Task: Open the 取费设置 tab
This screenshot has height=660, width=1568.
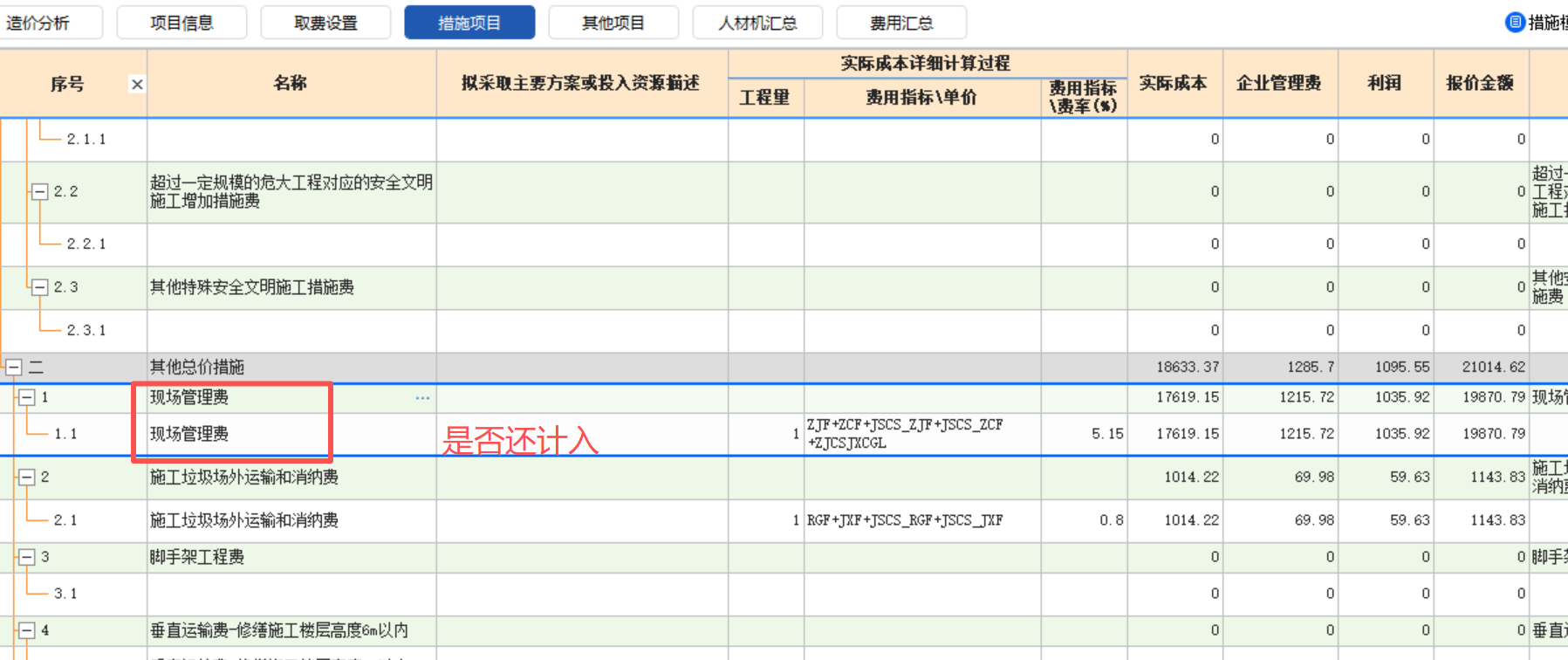Action: coord(325,23)
